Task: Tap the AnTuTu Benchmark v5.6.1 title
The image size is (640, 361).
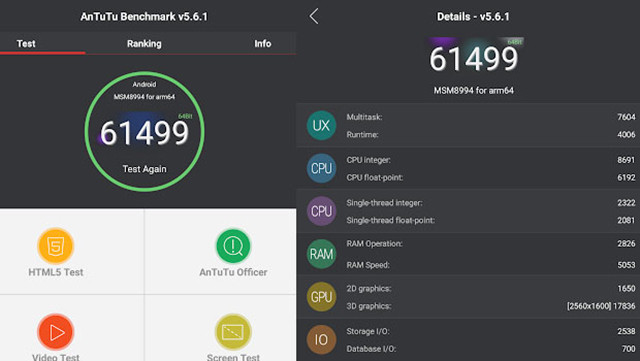Action: [x=144, y=17]
